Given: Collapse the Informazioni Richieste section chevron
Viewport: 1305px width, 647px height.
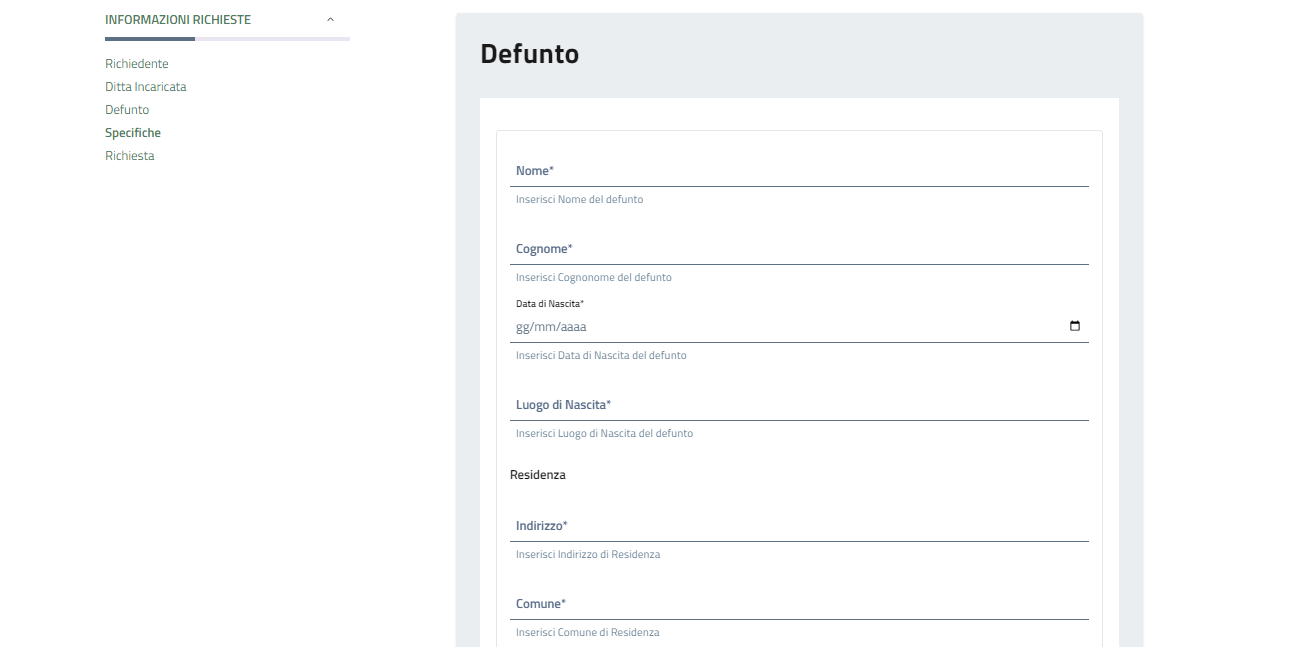Looking at the screenshot, I should pos(331,20).
